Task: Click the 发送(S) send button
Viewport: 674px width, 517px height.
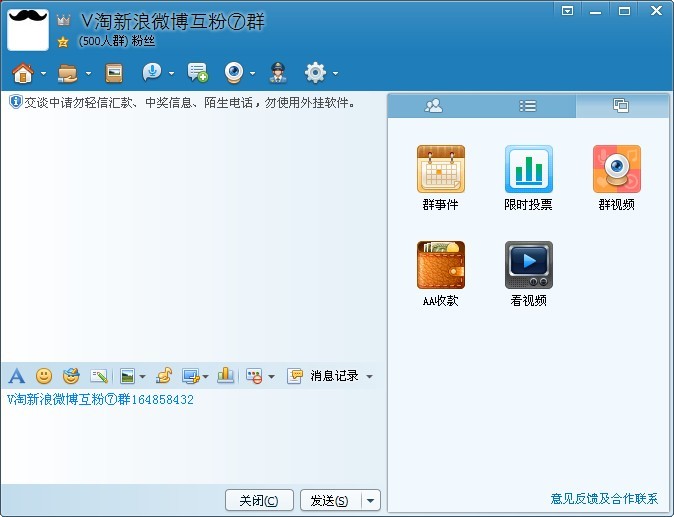Action: tap(330, 500)
